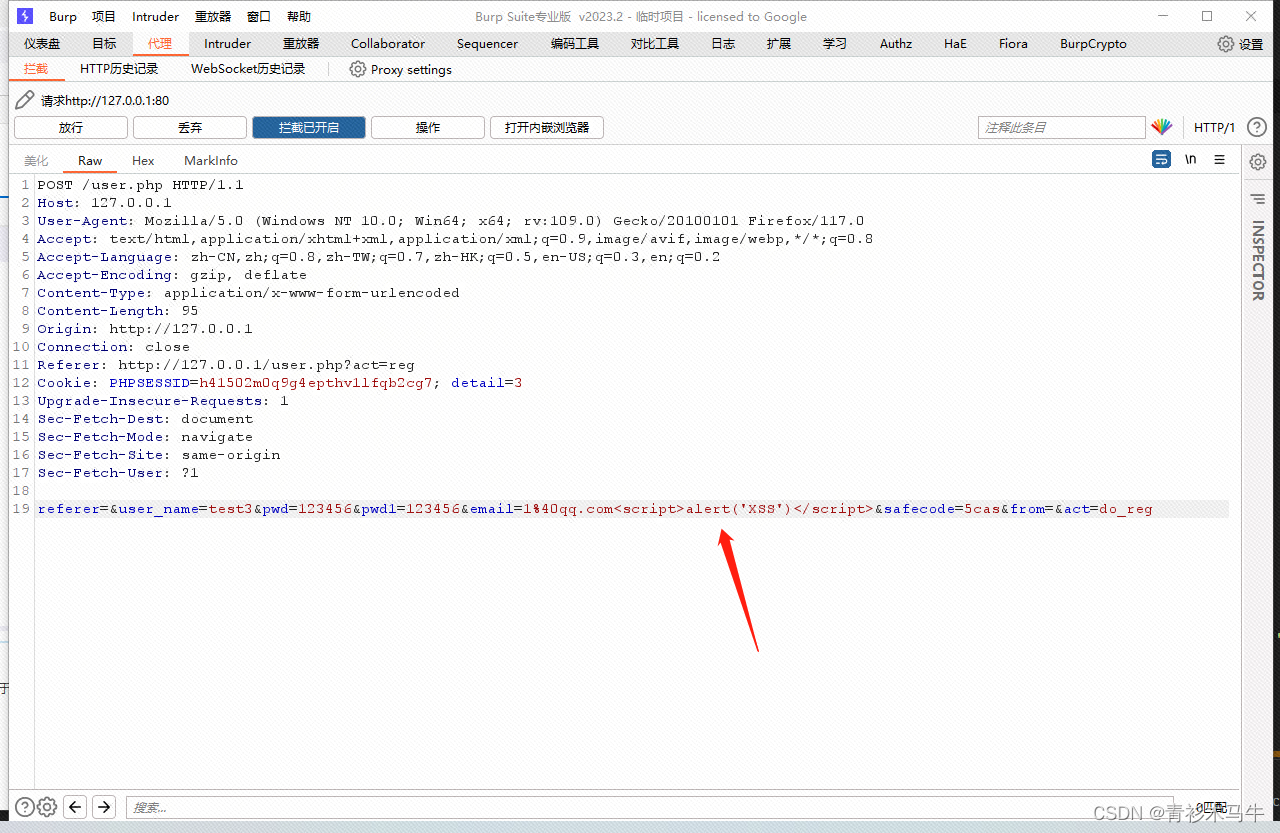This screenshot has width=1280, height=833.
Task: Click the Burp Suite logo icon
Action: point(25,16)
